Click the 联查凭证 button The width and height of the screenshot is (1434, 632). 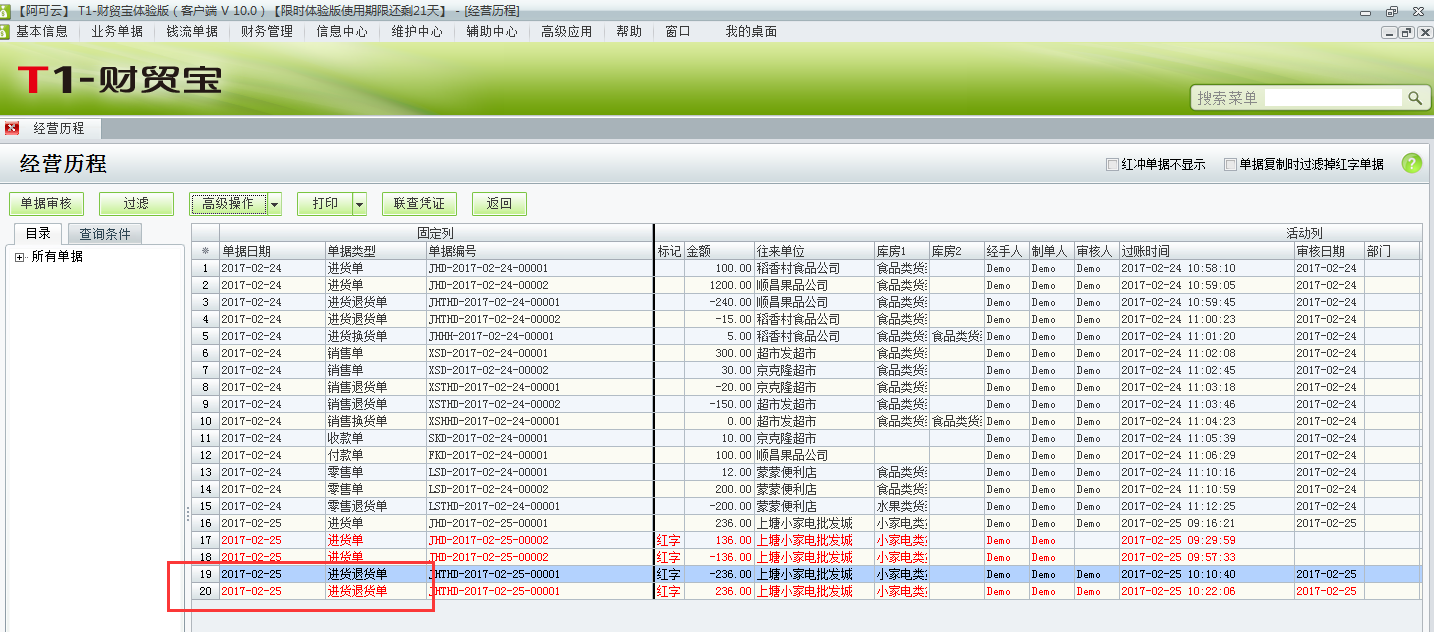pyautogui.click(x=418, y=203)
